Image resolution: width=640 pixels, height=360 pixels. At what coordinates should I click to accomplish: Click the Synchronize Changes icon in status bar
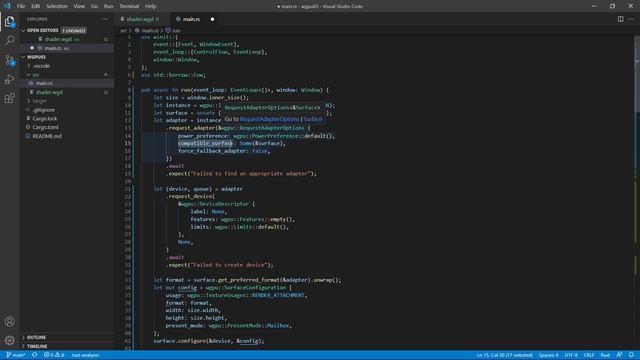pyautogui.click(x=35, y=355)
